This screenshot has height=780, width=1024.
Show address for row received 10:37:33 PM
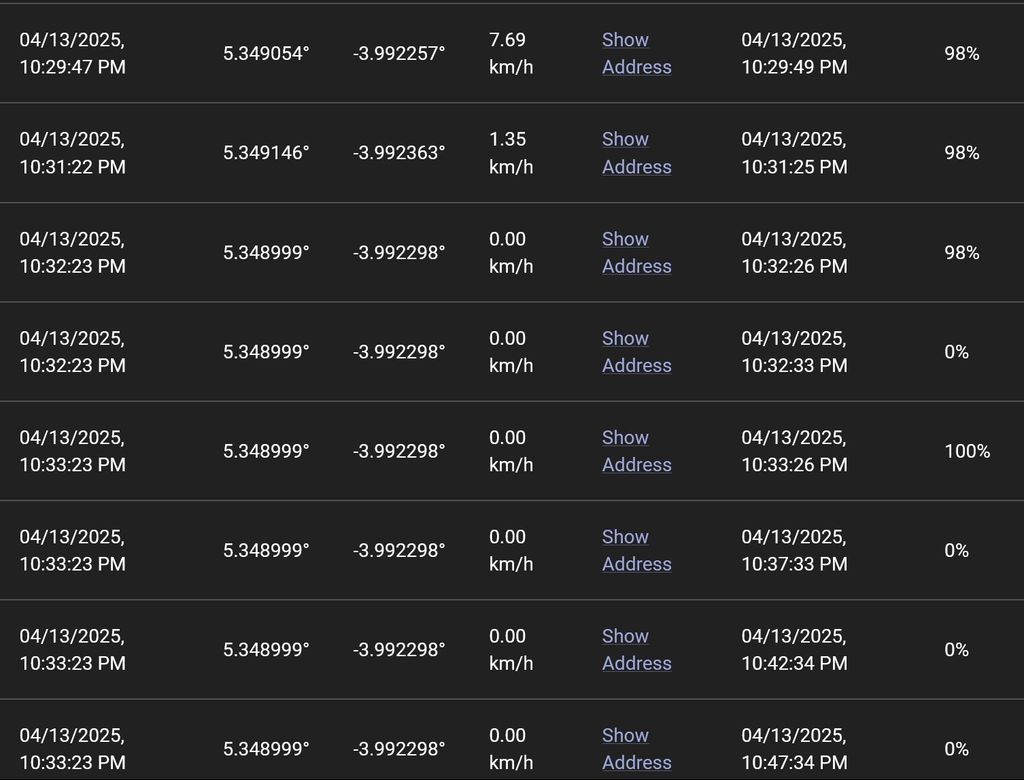click(x=636, y=550)
